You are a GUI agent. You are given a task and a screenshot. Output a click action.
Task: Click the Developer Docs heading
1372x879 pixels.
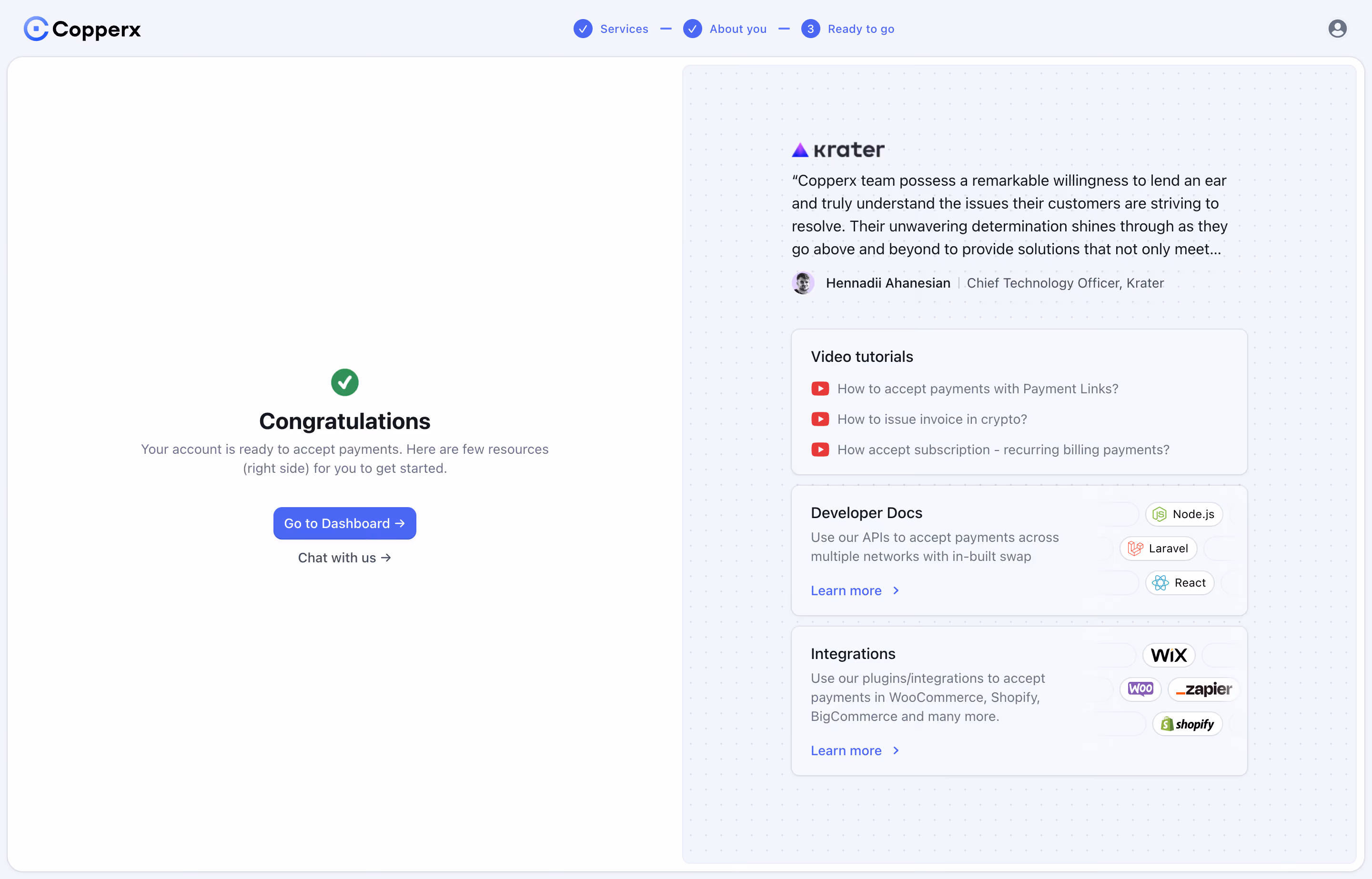coord(867,513)
